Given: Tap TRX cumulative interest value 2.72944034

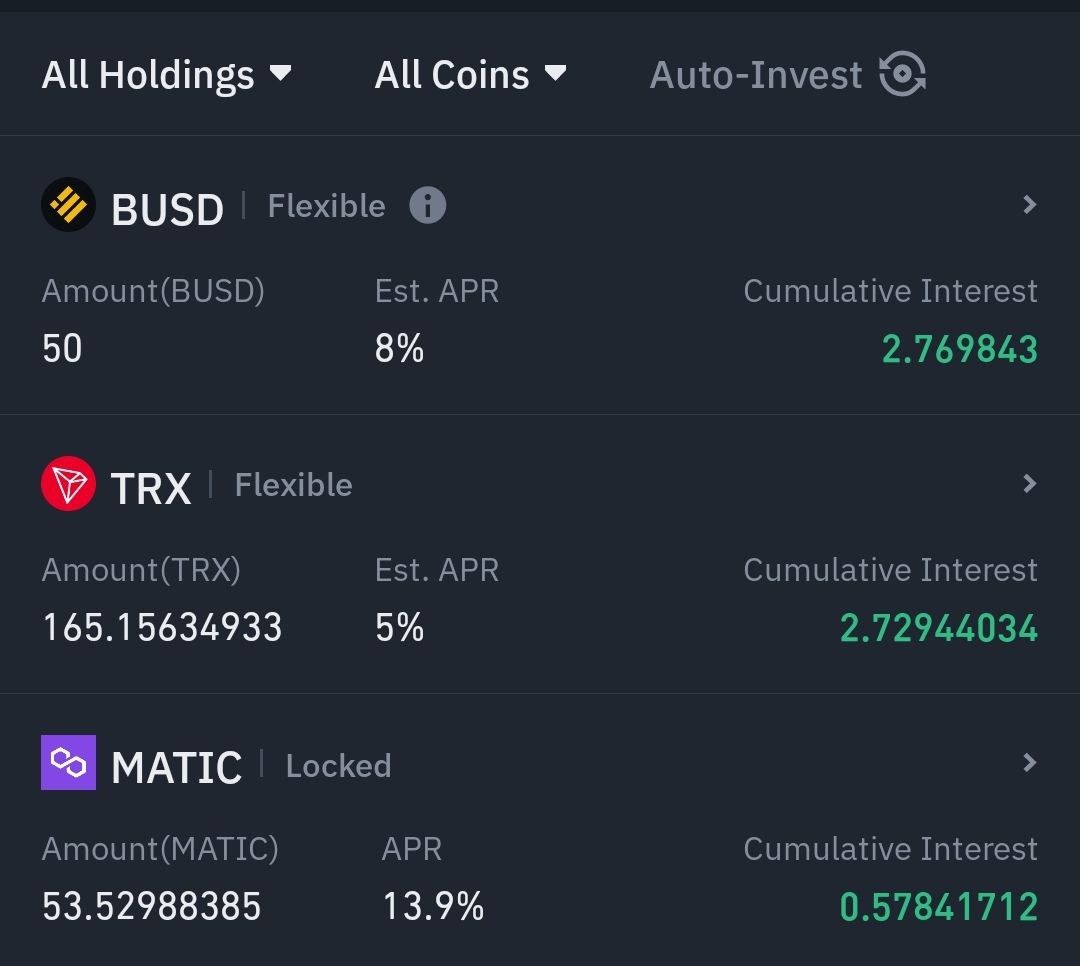Looking at the screenshot, I should coord(939,628).
